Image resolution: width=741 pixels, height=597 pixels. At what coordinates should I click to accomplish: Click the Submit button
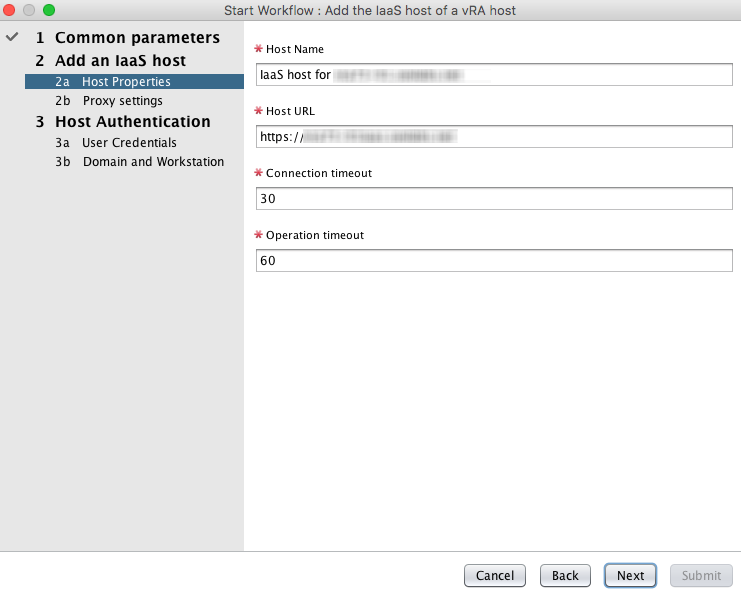tap(701, 575)
